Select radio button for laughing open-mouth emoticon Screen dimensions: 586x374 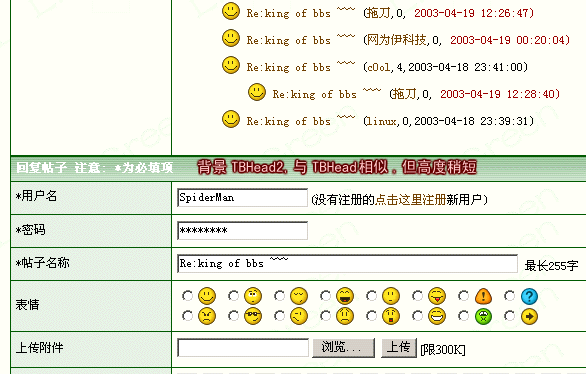click(325, 296)
